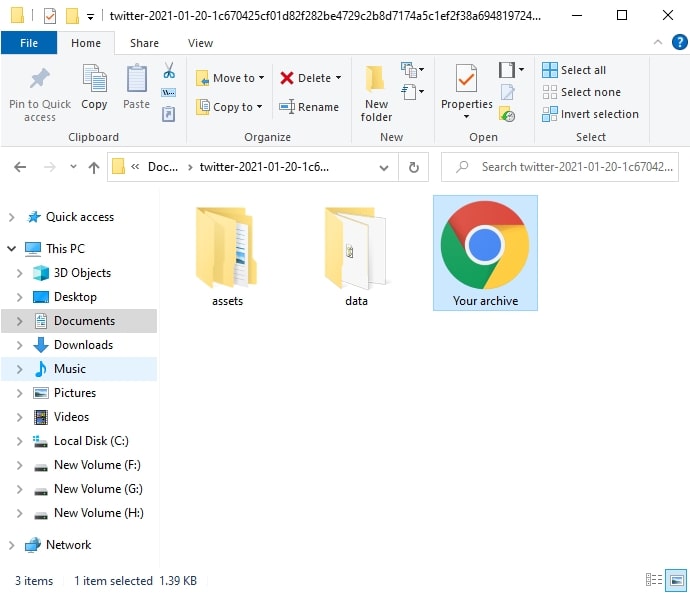This screenshot has height=593, width=690.
Task: Switch to the View ribbon tab
Action: 200,43
